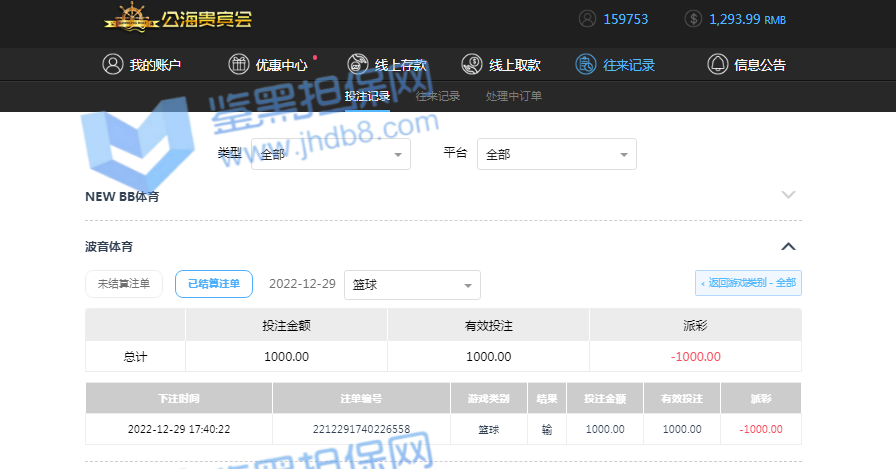Collapse the 波音体育 section
Image resolution: width=896 pixels, height=469 pixels.
788,246
